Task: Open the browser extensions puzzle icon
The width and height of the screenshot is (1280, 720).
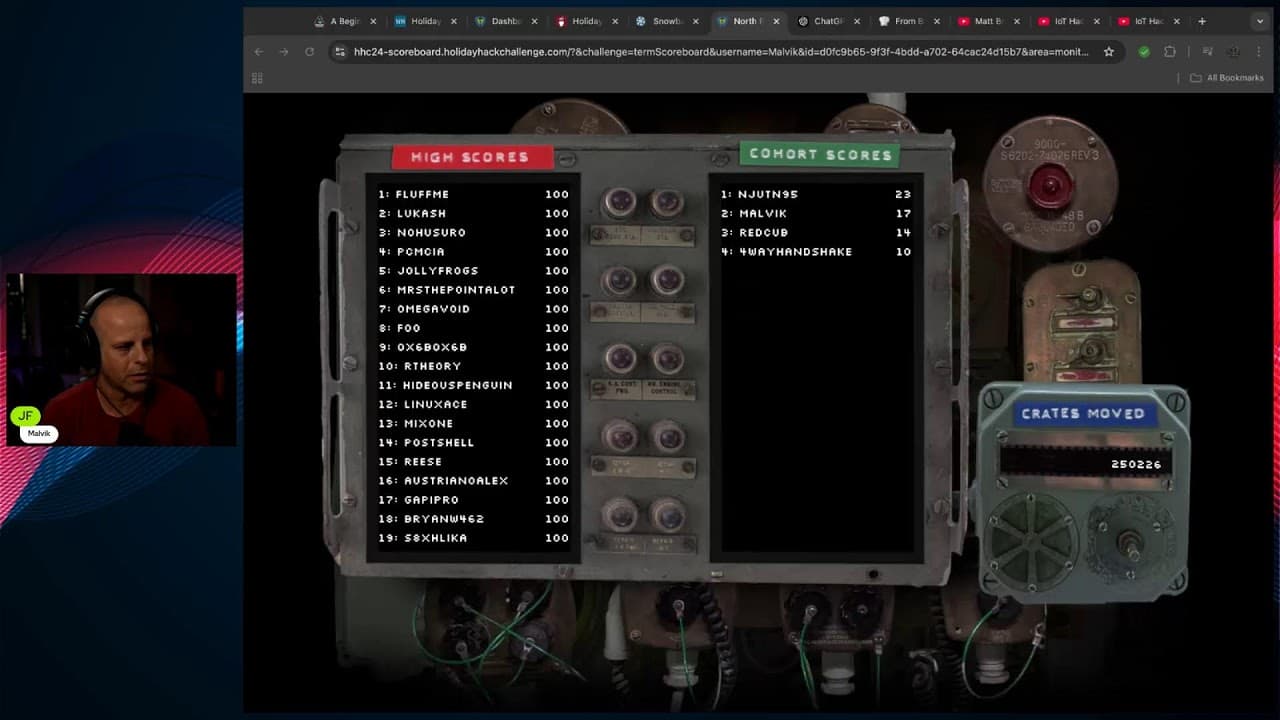Action: point(1170,52)
